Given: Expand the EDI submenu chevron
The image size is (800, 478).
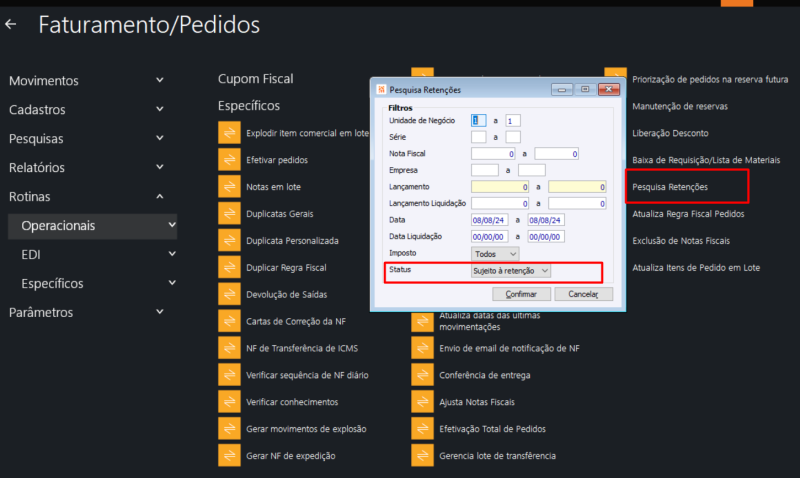Looking at the screenshot, I should point(172,254).
